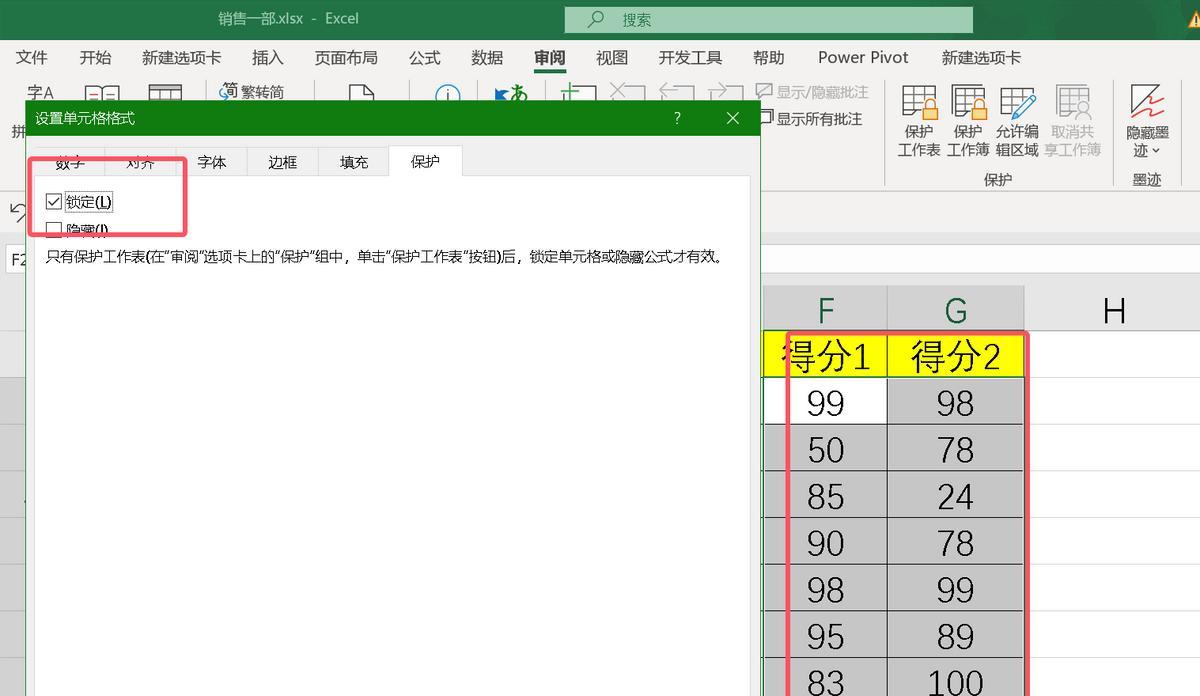Click the cell 78 next to 90

pyautogui.click(x=955, y=542)
